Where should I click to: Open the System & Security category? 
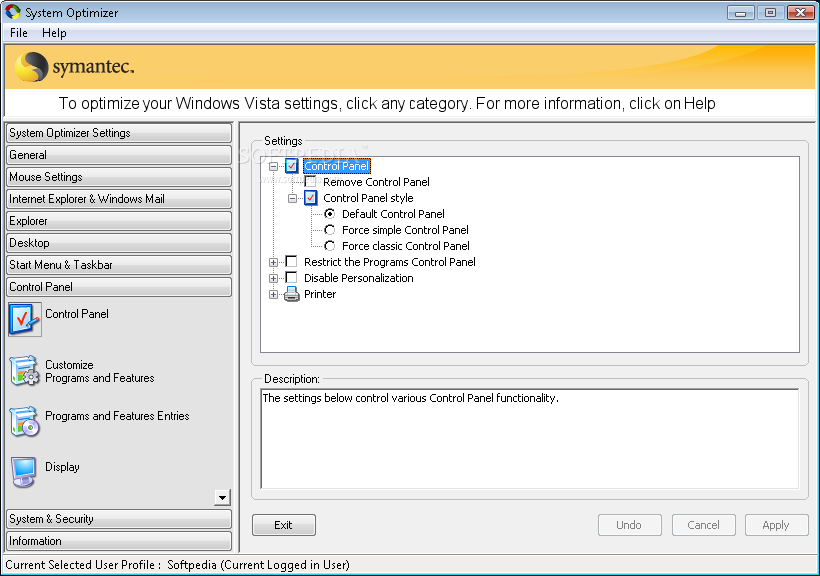click(x=119, y=518)
